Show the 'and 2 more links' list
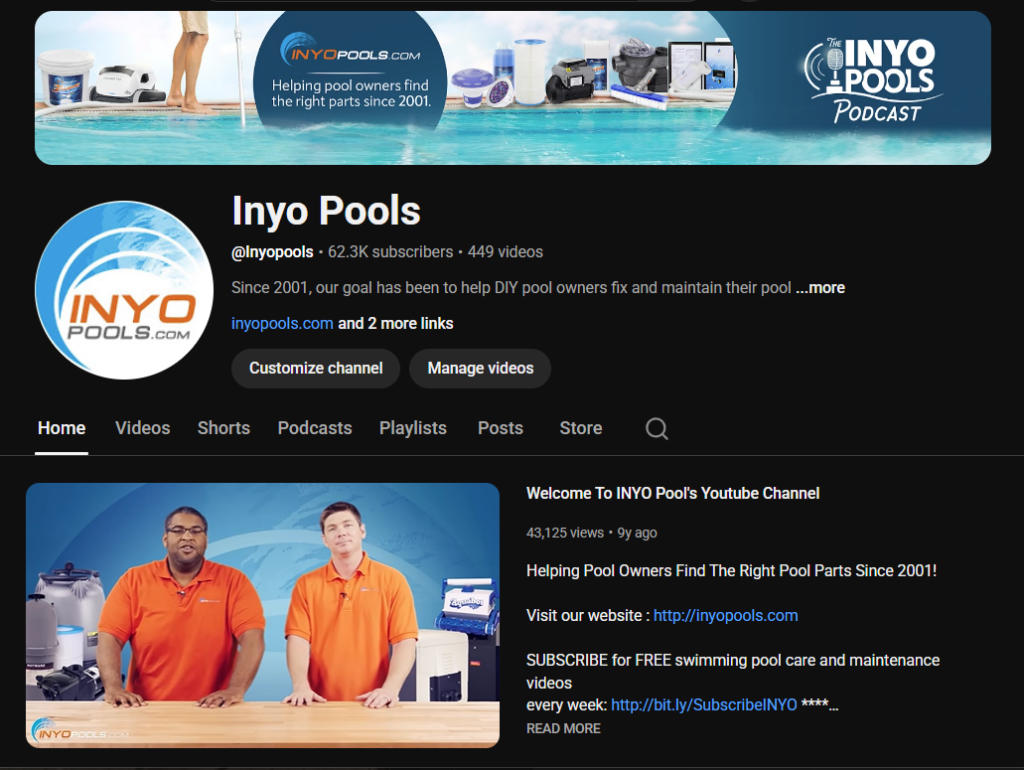This screenshot has width=1024, height=770. pyautogui.click(x=395, y=323)
